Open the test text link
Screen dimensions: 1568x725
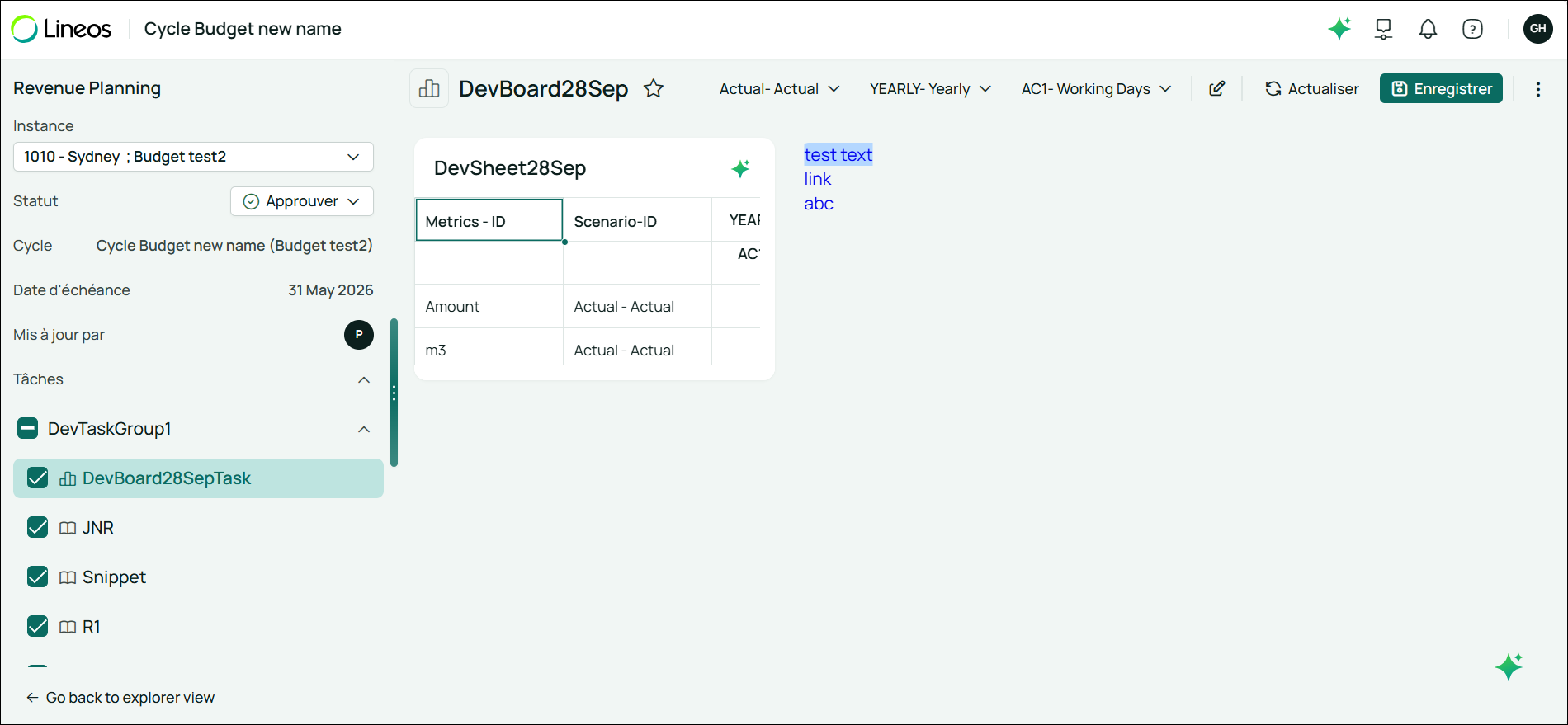pos(838,155)
